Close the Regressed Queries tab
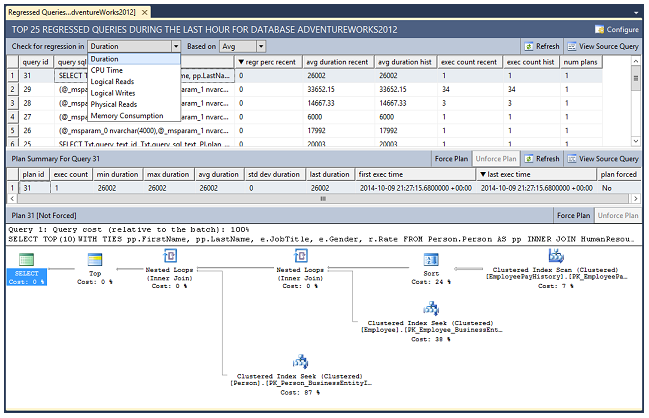 point(144,12)
